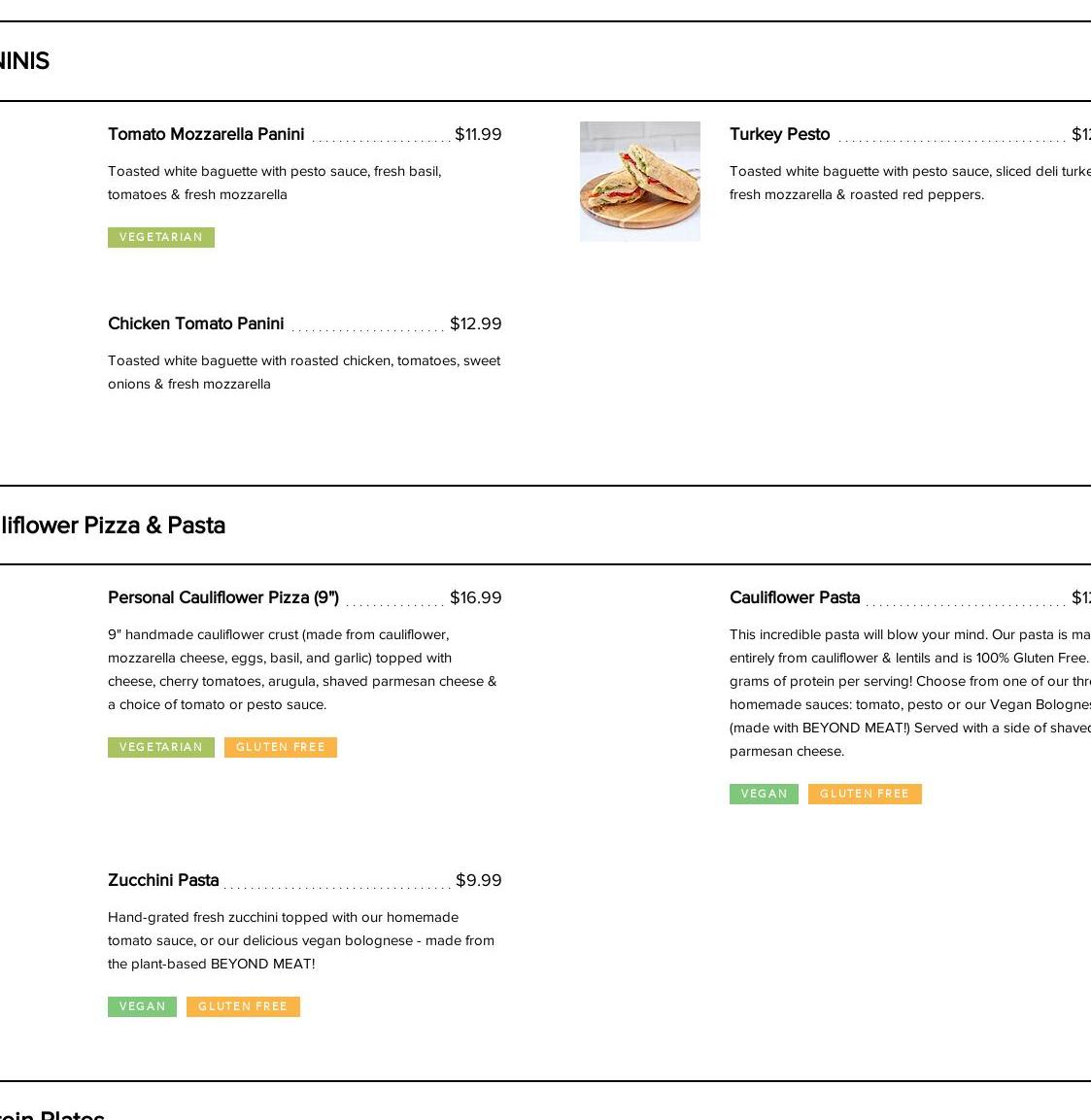Screen dimensions: 1091x1120
Task: Click the Vegan tag under Cauliflower Pasta
Action: [764, 794]
